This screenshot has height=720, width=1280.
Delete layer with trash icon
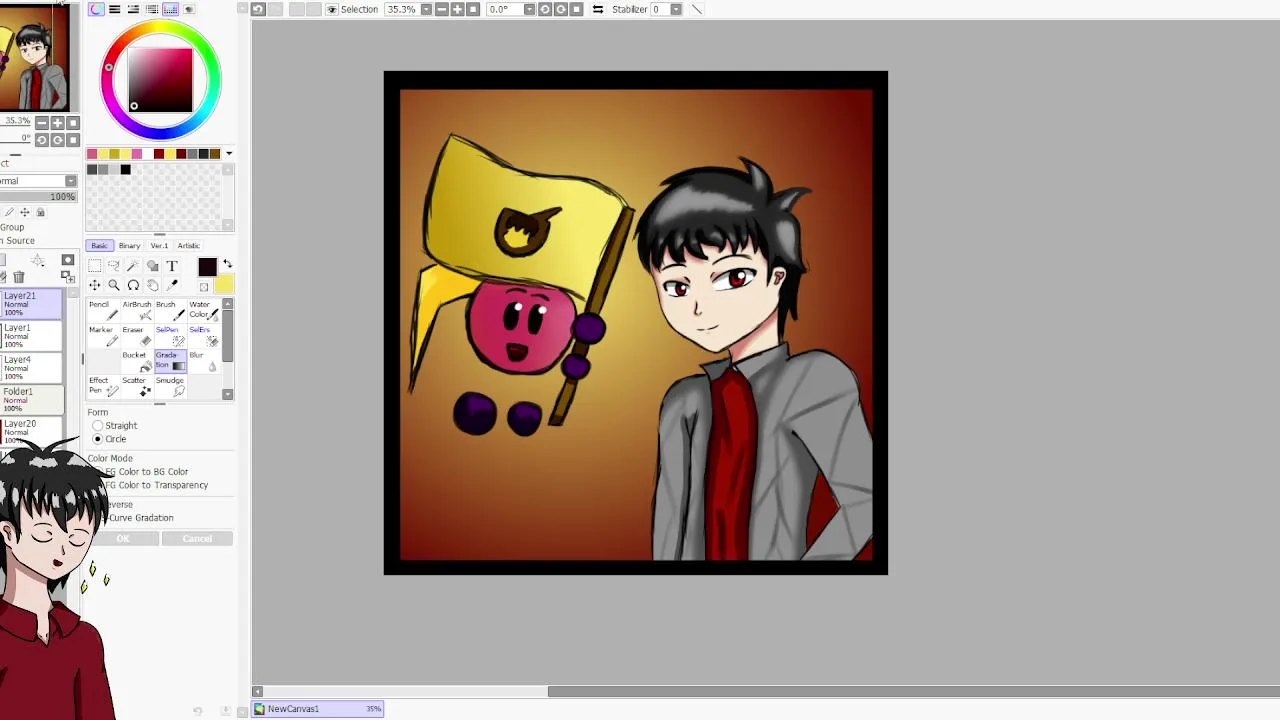click(18, 277)
